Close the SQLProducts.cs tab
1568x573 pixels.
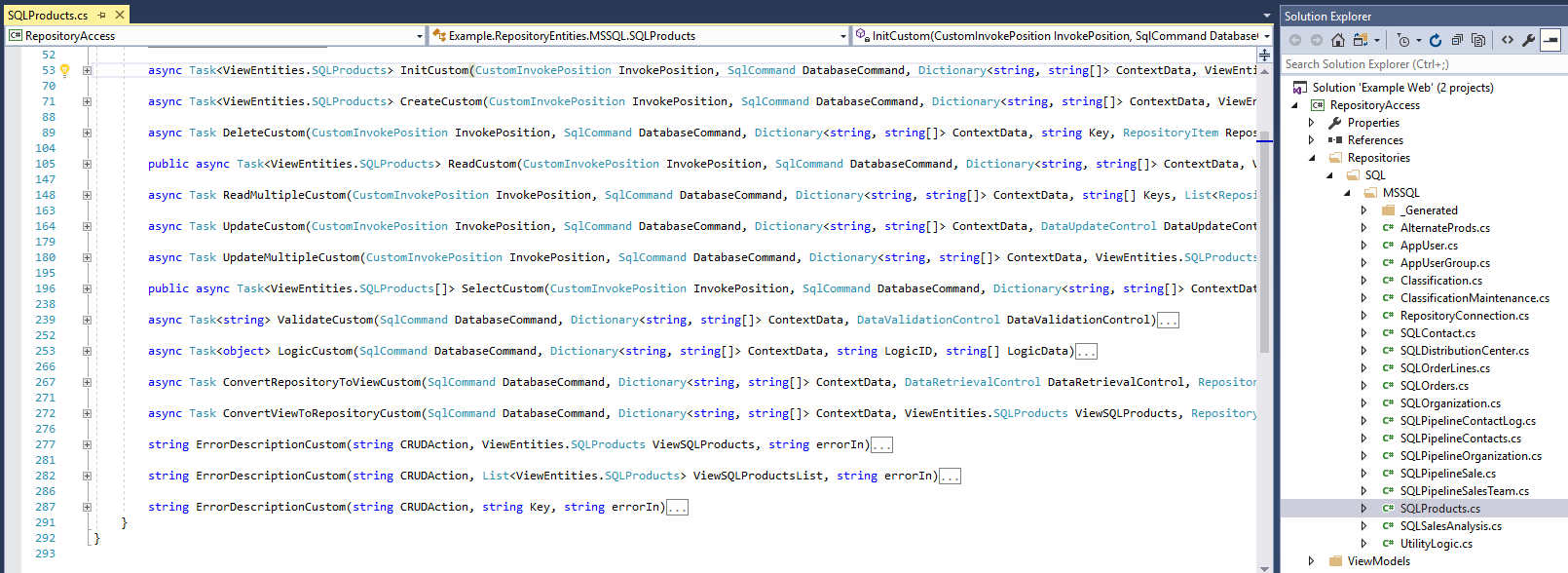click(x=120, y=15)
